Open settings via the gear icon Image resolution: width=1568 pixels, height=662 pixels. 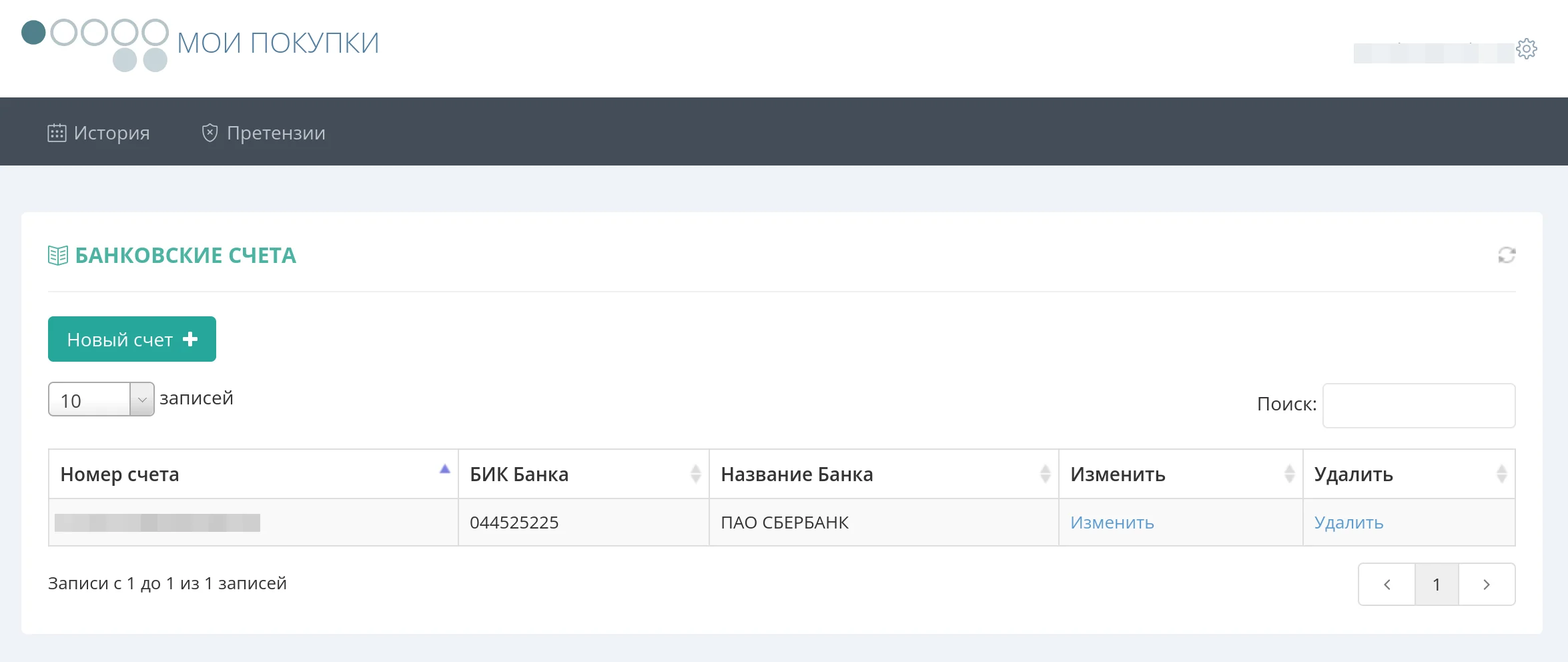1526,49
